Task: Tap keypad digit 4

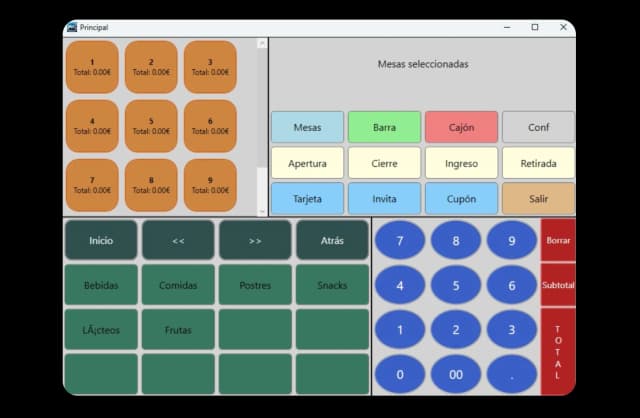Action: coord(400,285)
